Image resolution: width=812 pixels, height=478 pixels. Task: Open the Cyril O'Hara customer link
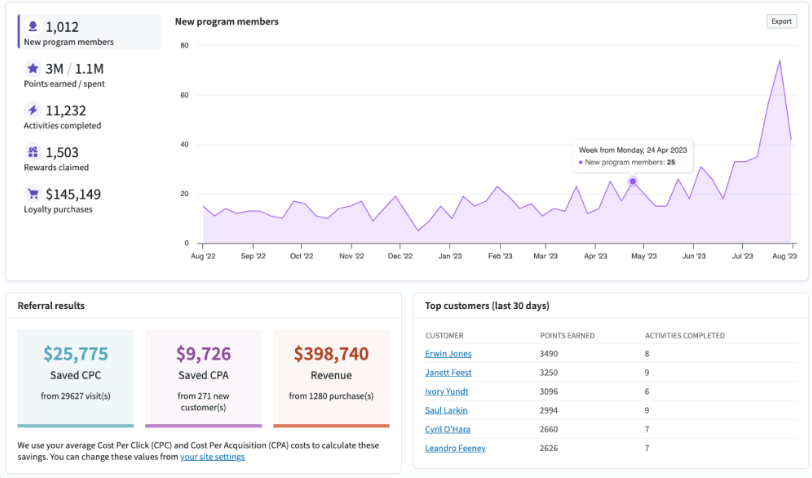coord(447,429)
